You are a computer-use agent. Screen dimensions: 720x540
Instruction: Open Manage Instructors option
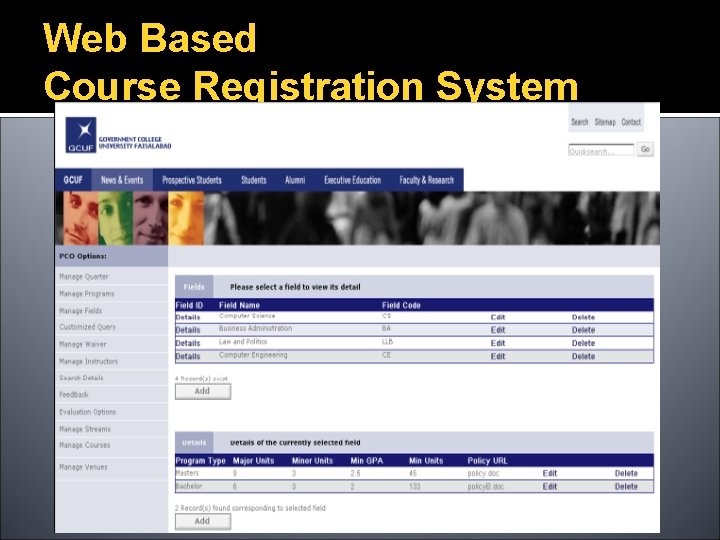coord(88,361)
